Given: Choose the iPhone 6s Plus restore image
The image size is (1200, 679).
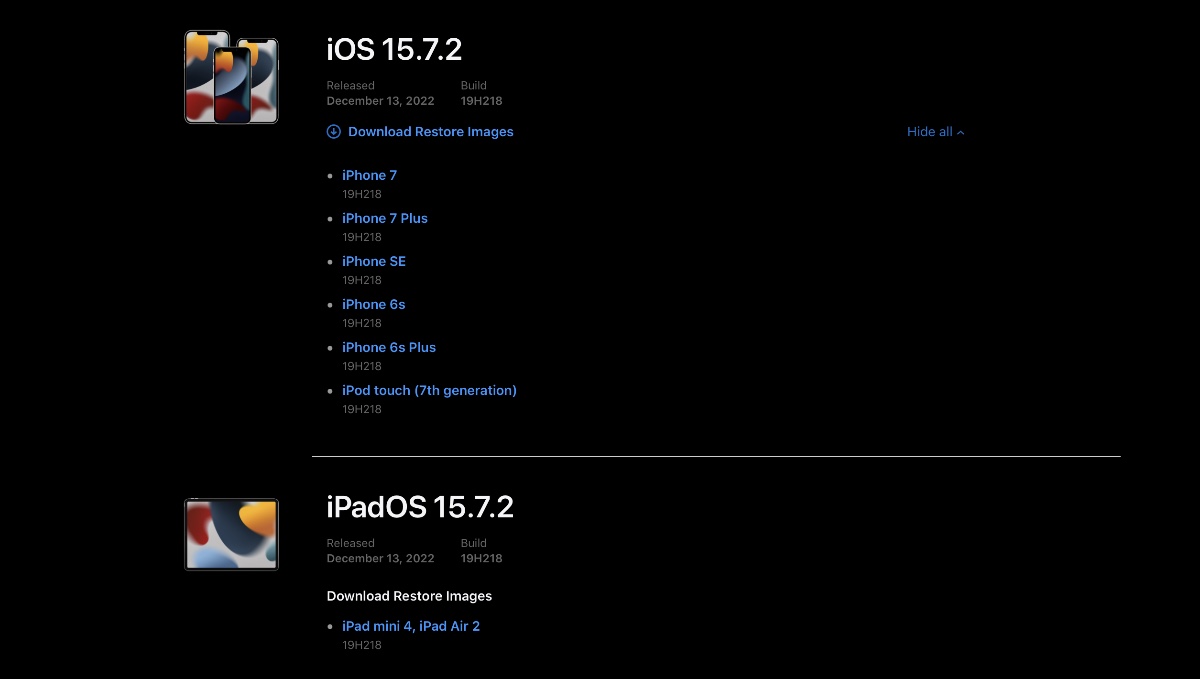Looking at the screenshot, I should 388,347.
